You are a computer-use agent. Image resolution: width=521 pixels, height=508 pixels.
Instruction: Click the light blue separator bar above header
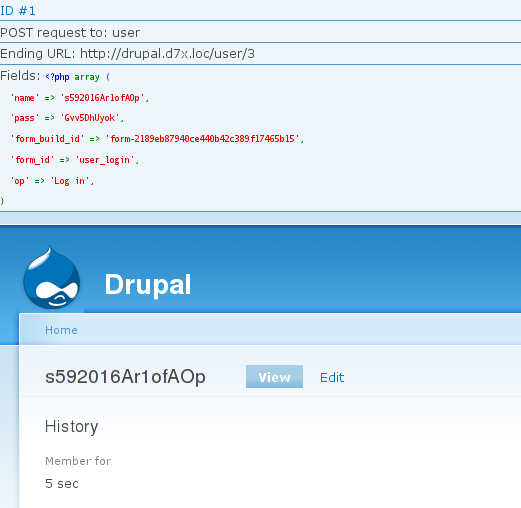pos(260,218)
